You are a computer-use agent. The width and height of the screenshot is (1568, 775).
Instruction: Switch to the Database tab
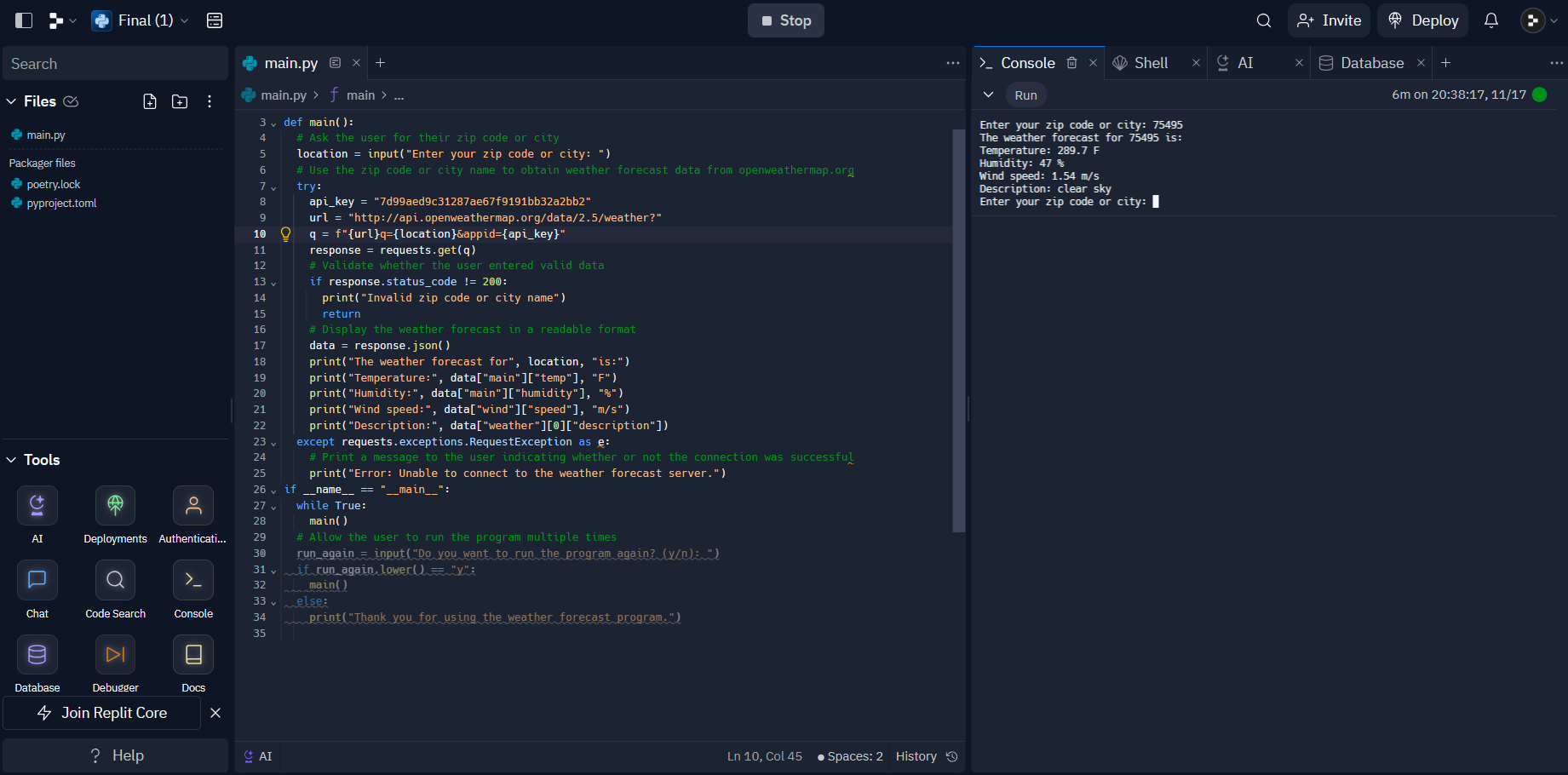(1371, 63)
